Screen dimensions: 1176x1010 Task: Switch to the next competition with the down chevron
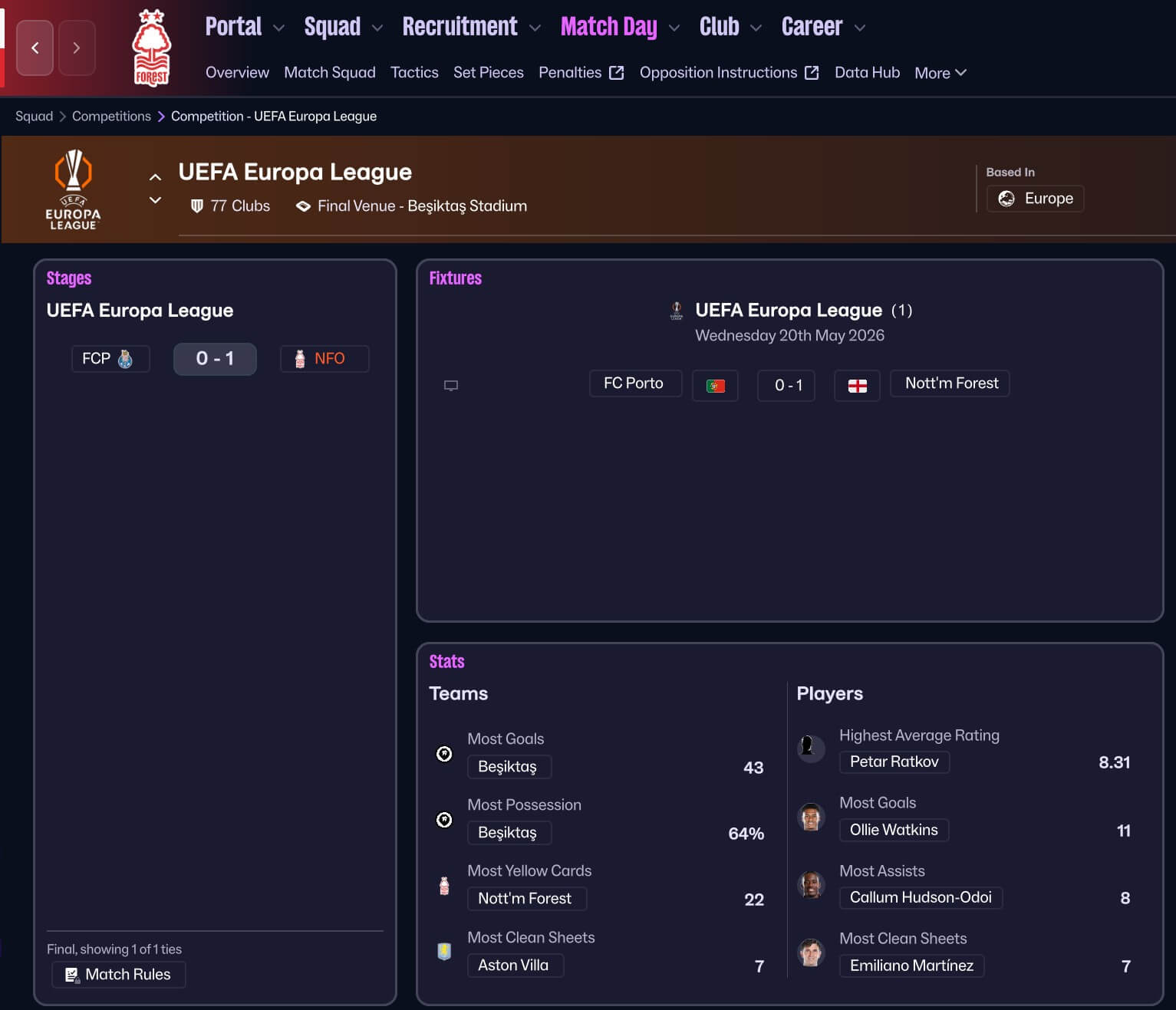(155, 200)
